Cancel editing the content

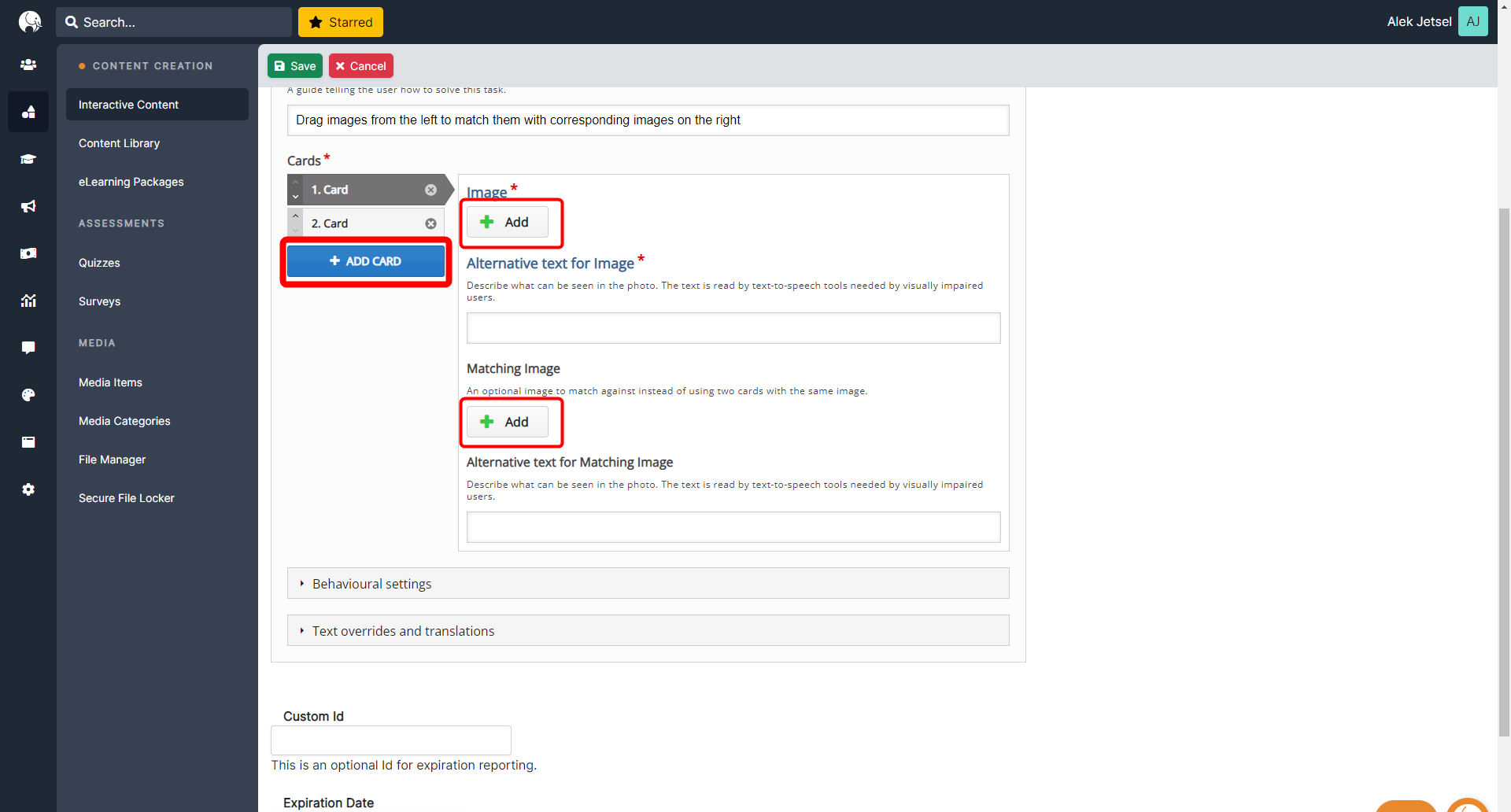tap(361, 66)
